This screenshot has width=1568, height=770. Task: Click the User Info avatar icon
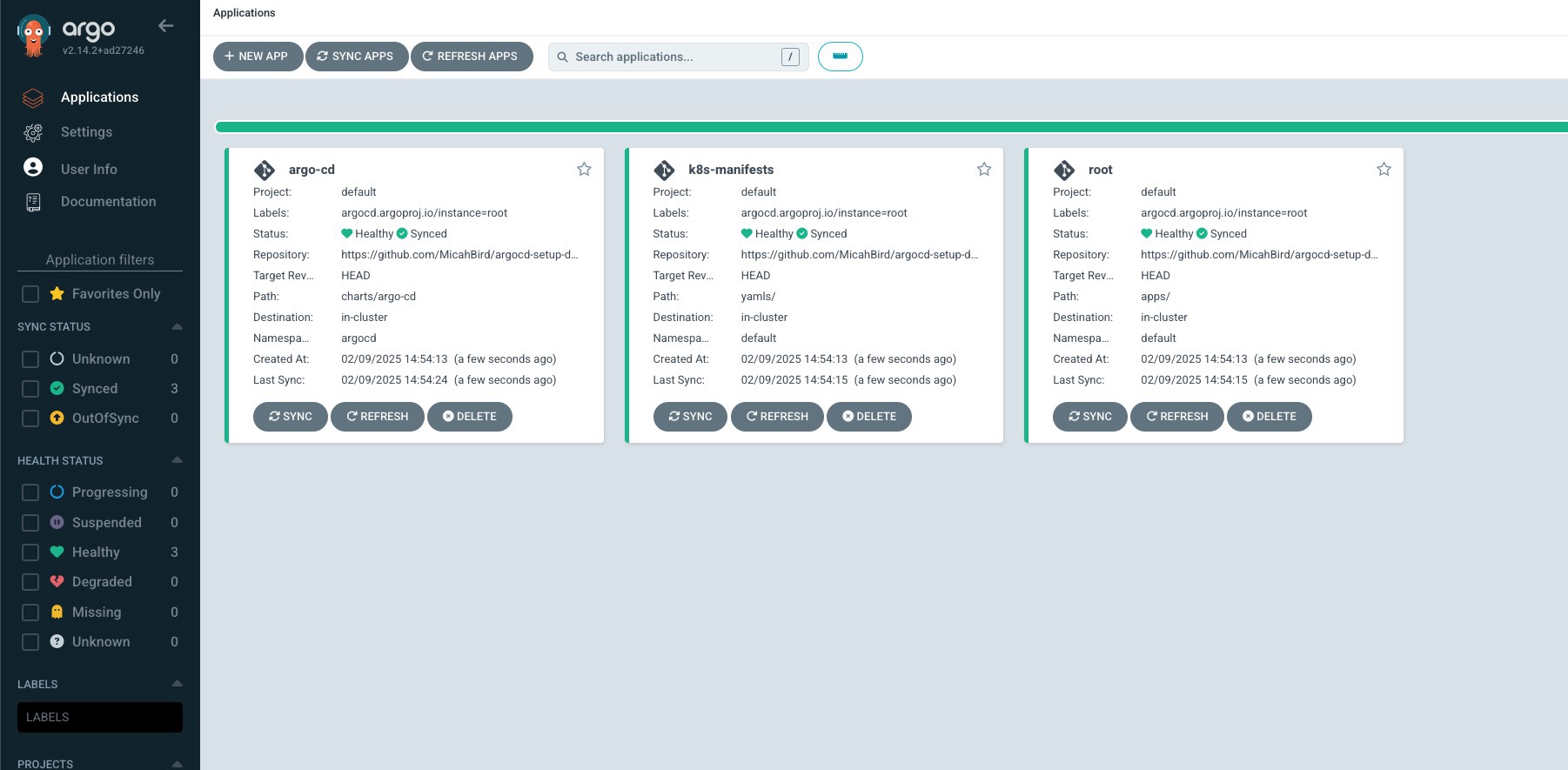coord(33,167)
